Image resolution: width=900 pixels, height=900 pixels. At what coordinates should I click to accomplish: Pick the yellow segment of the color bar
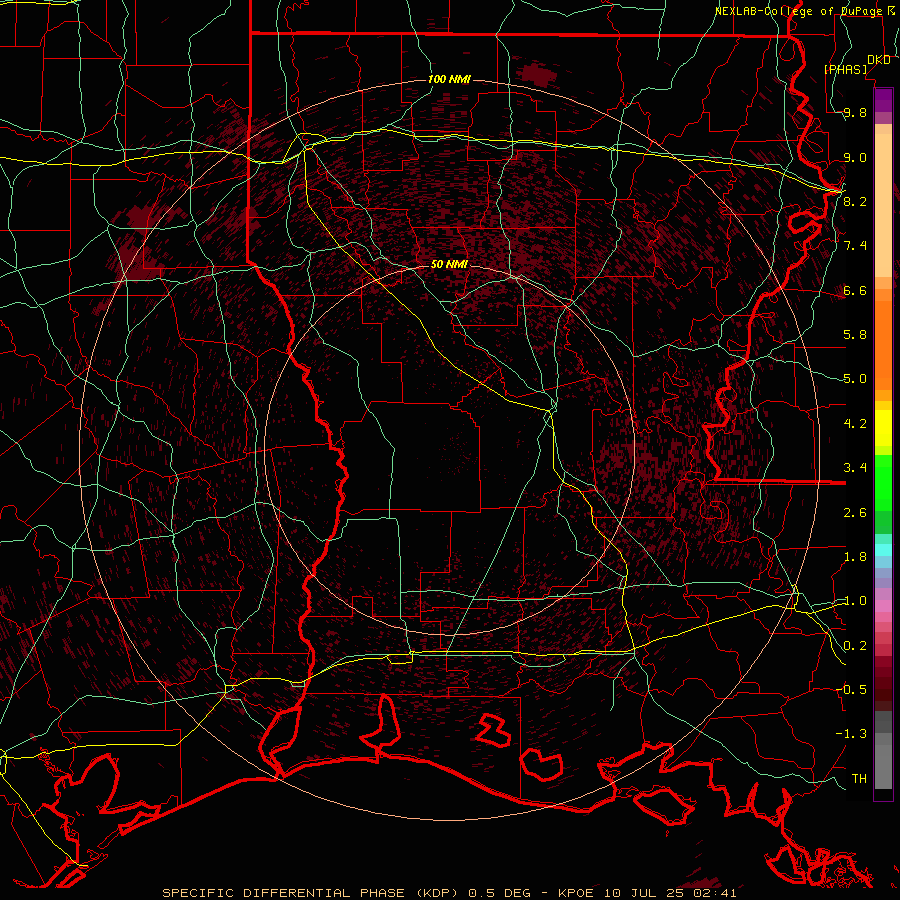pos(883,428)
